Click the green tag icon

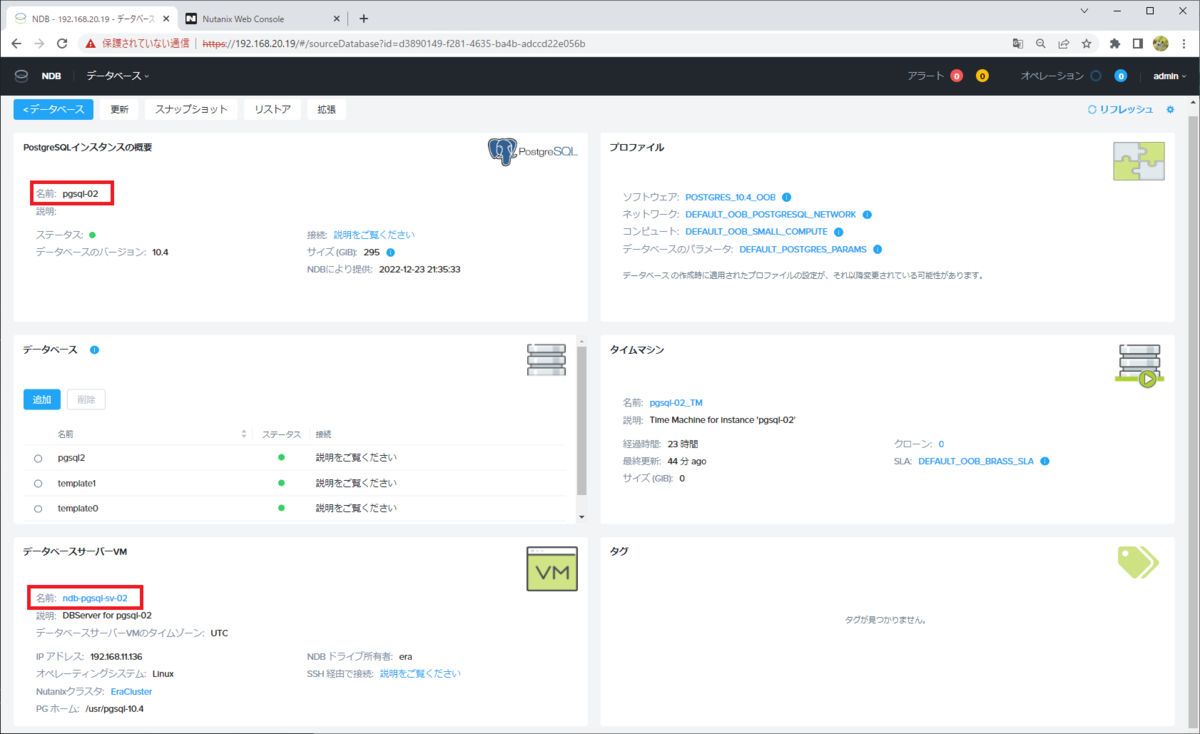click(x=1138, y=562)
